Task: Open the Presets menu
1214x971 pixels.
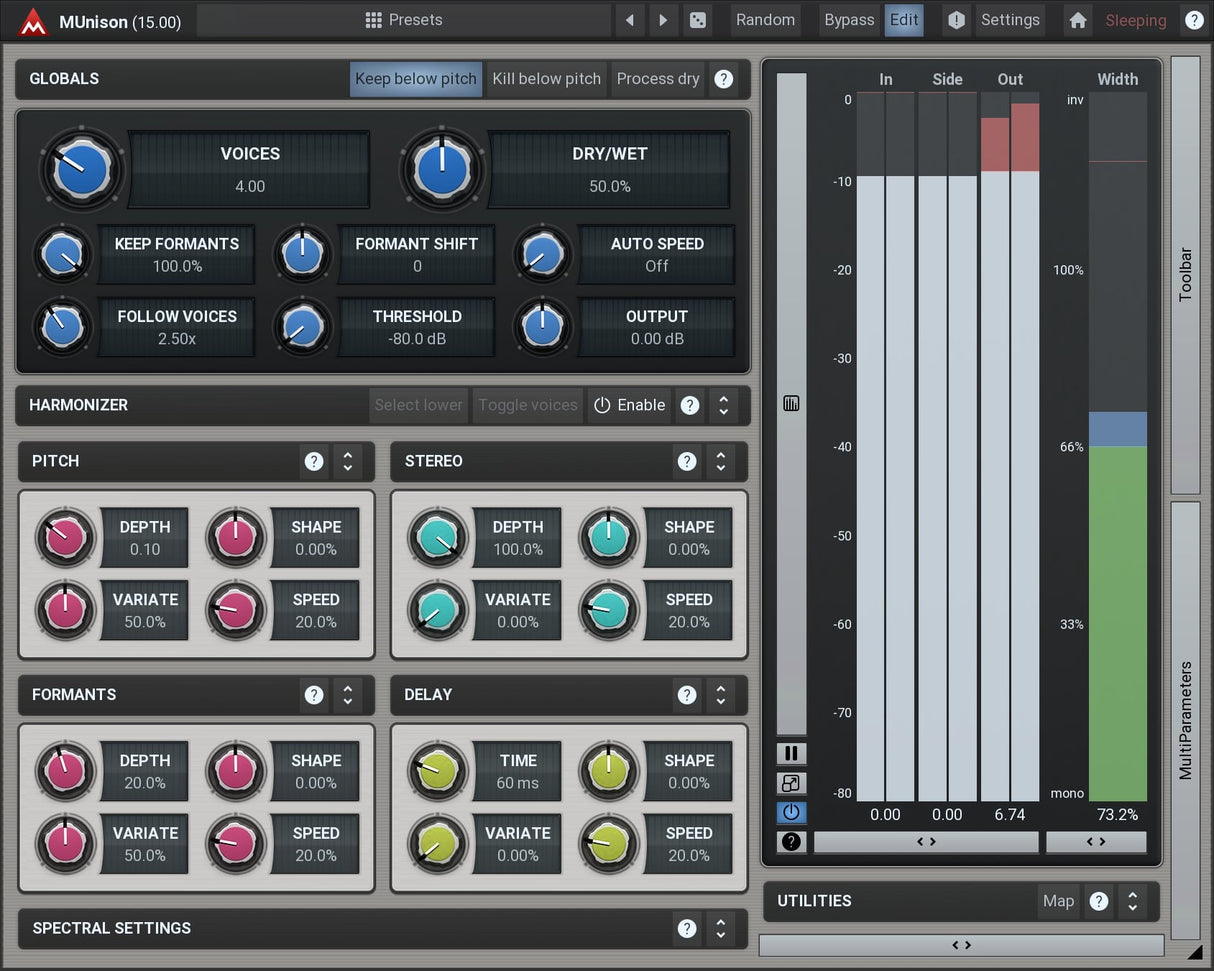Action: coord(404,20)
